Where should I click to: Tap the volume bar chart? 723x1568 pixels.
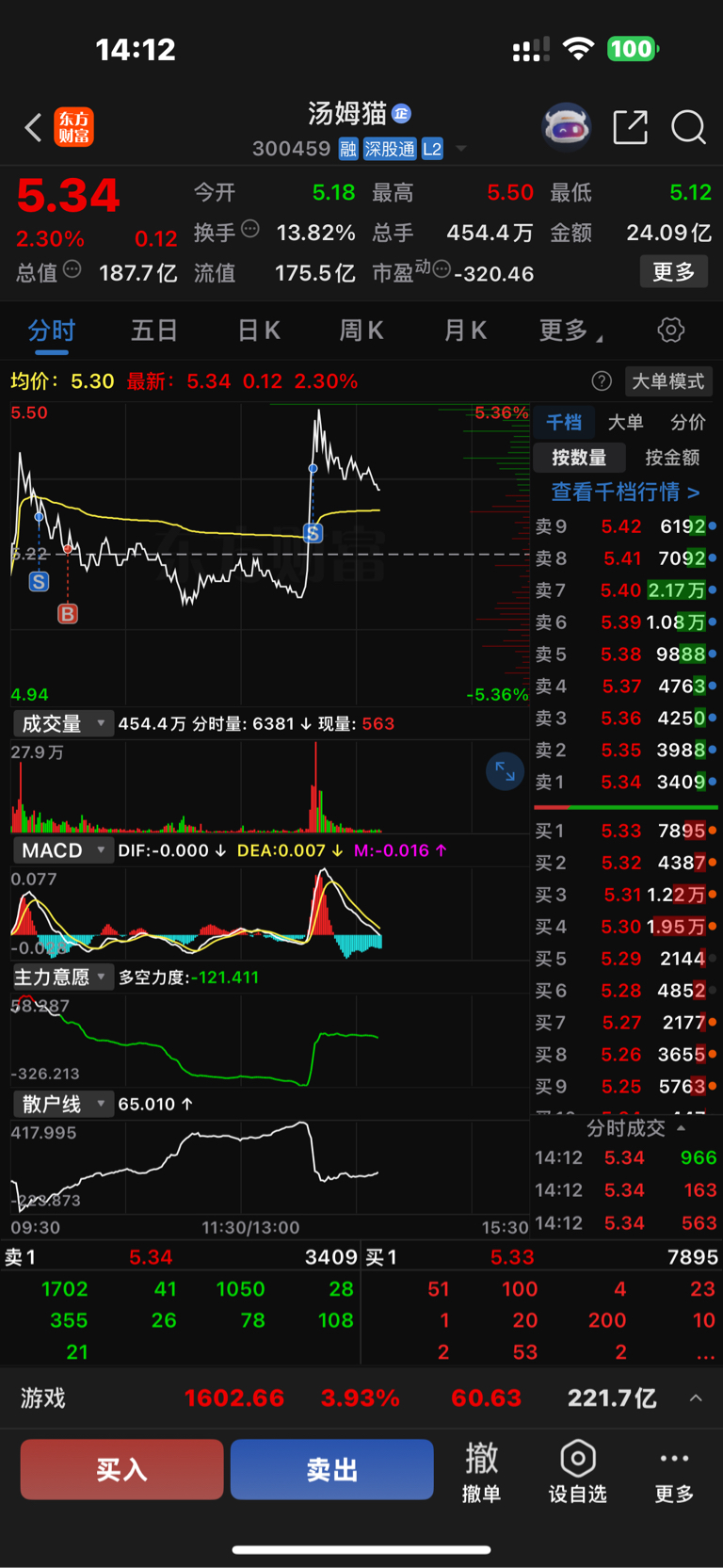269,787
